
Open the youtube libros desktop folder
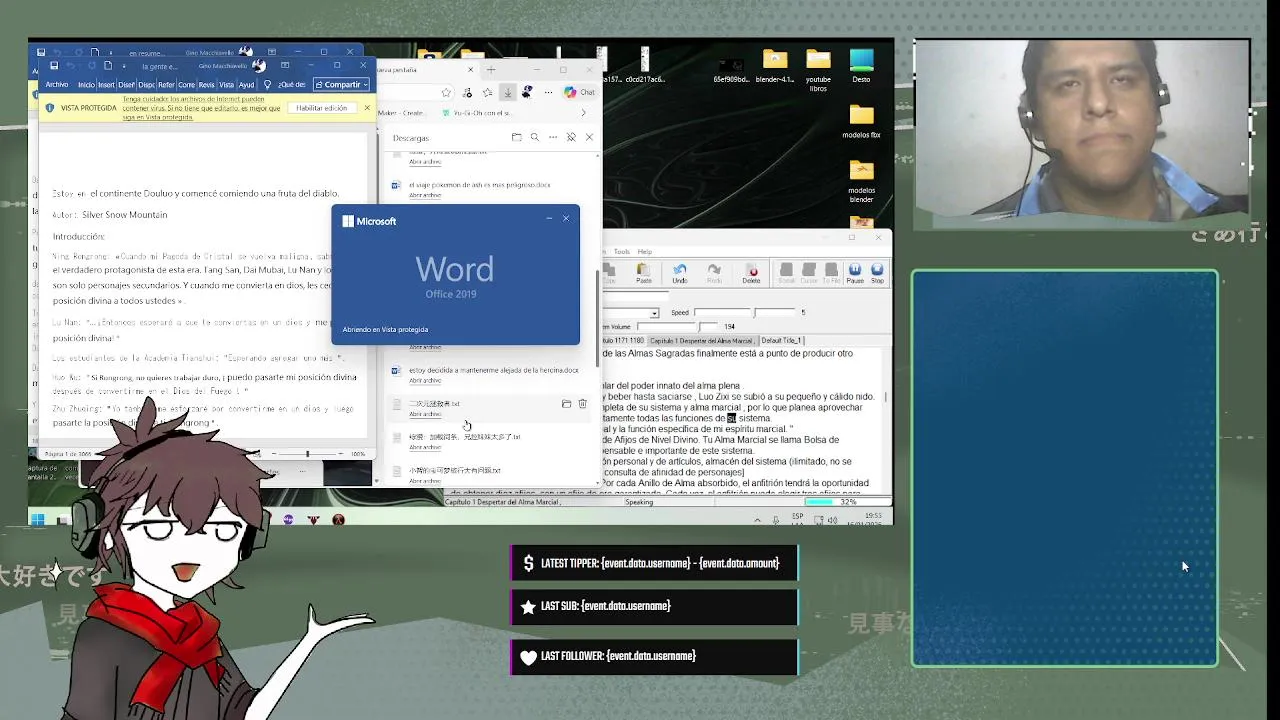818,70
